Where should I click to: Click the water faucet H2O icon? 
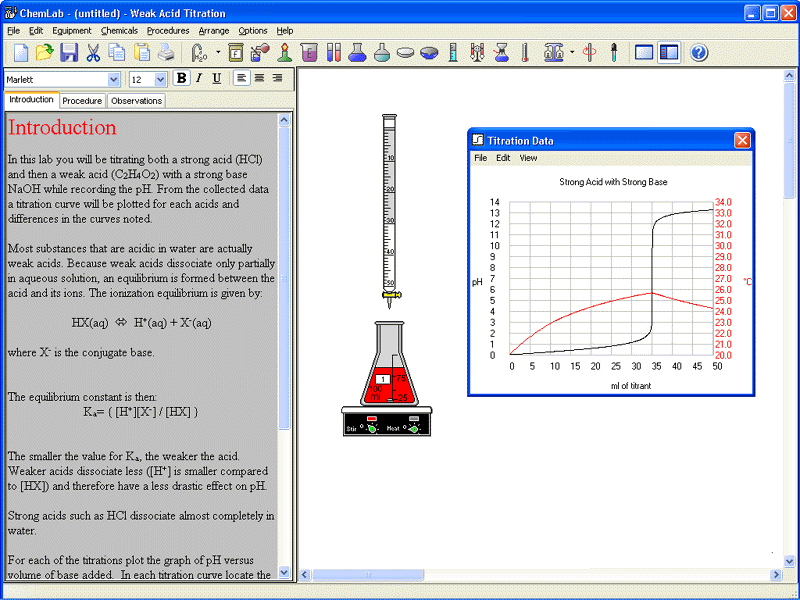click(x=198, y=53)
